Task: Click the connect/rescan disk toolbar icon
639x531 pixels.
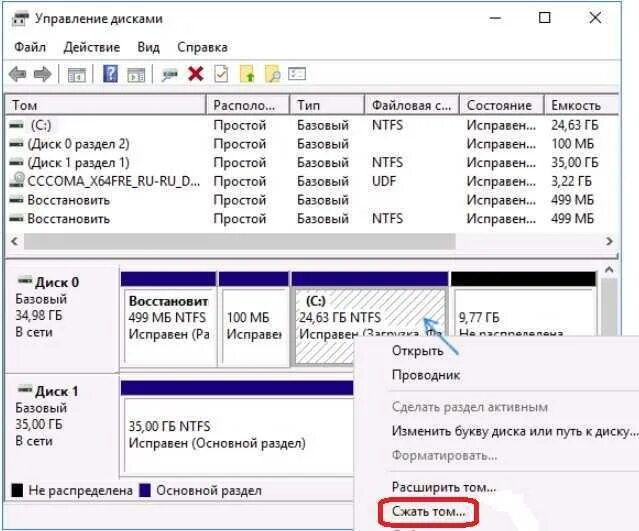Action: click(x=170, y=75)
